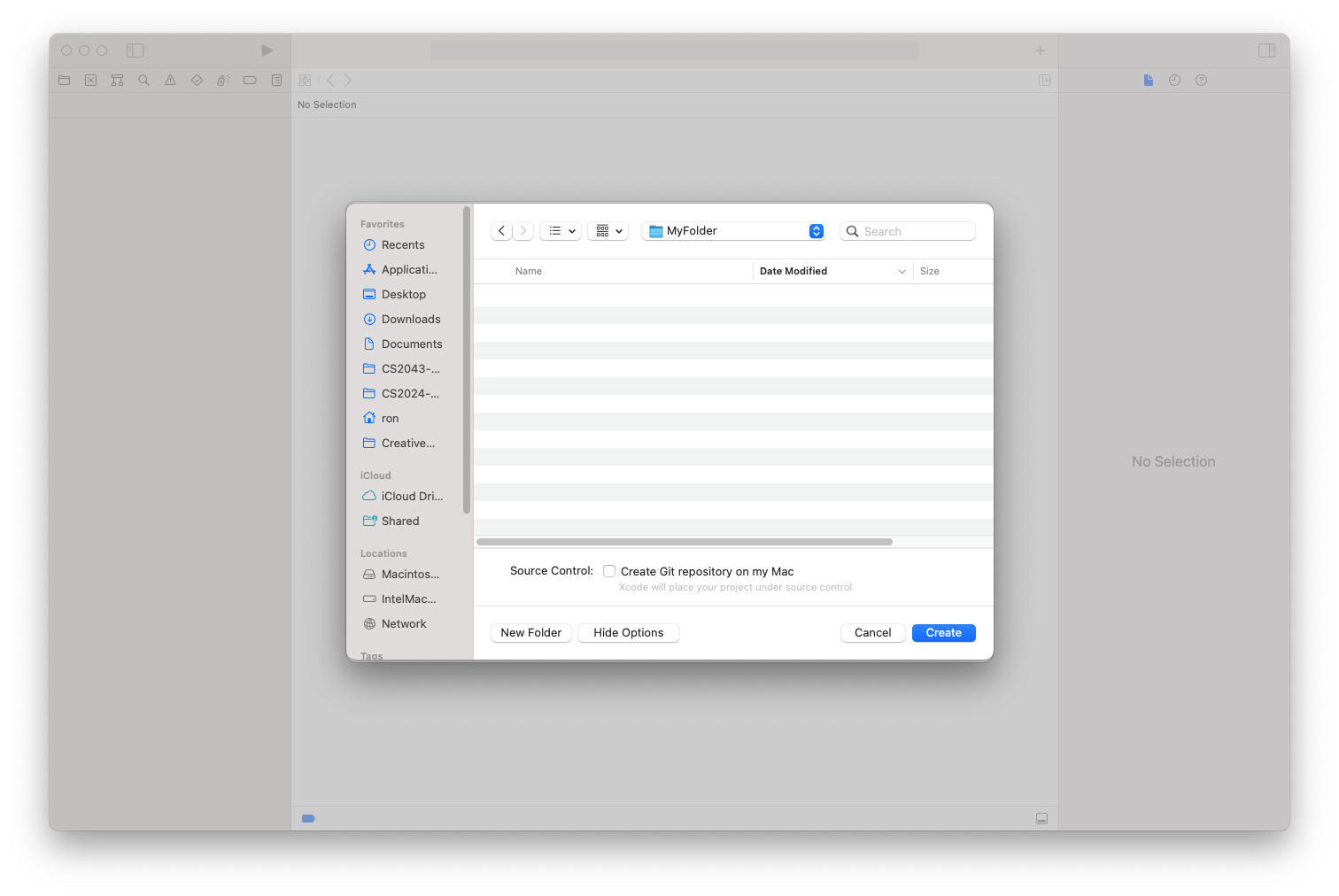Click the Run play button in toolbar
1339x896 pixels.
[267, 50]
